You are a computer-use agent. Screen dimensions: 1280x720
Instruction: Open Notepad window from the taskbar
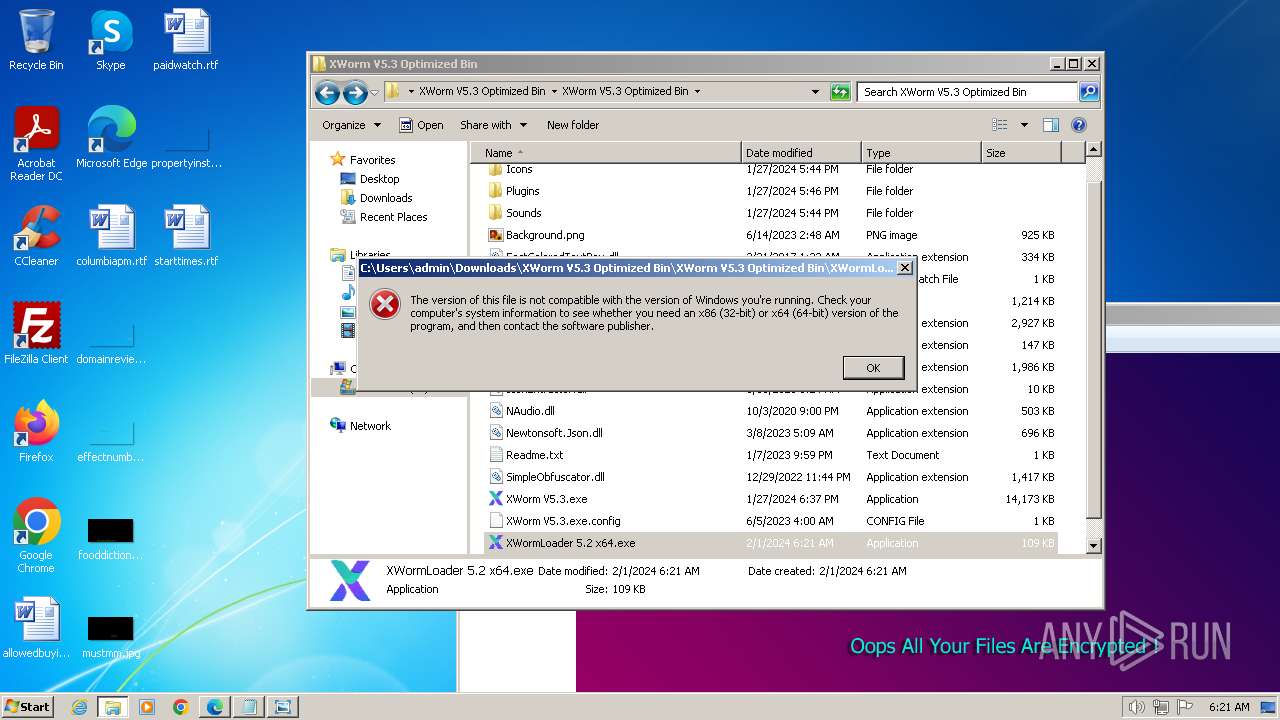click(x=249, y=707)
